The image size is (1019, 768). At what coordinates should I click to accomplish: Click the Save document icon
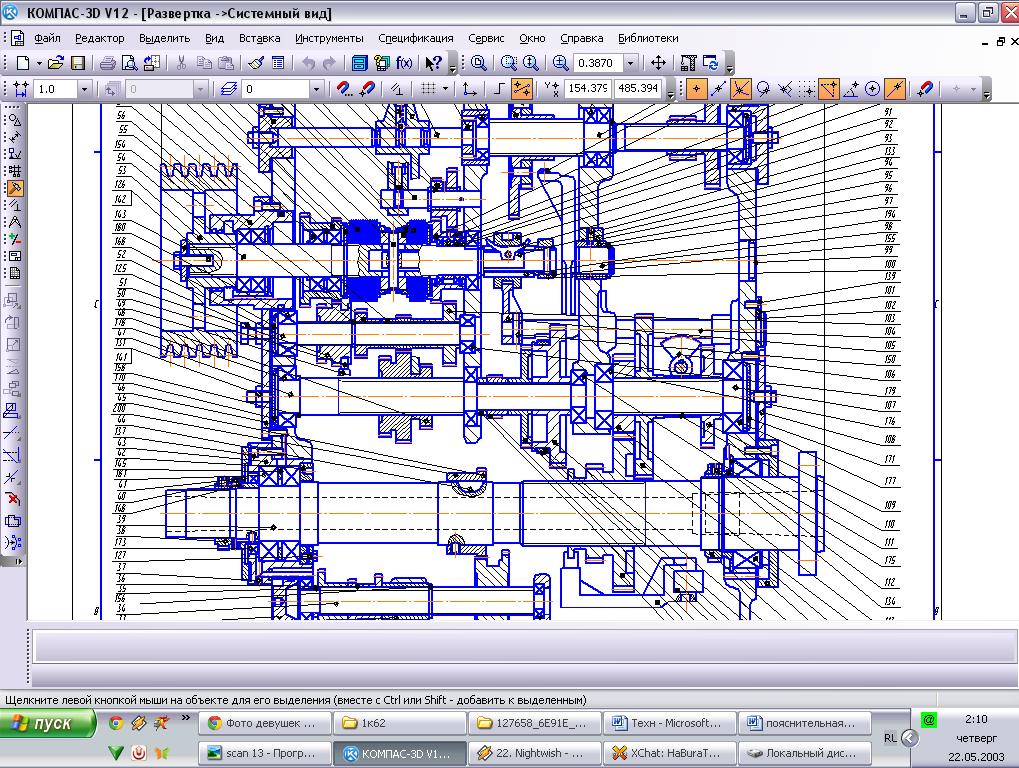point(78,62)
